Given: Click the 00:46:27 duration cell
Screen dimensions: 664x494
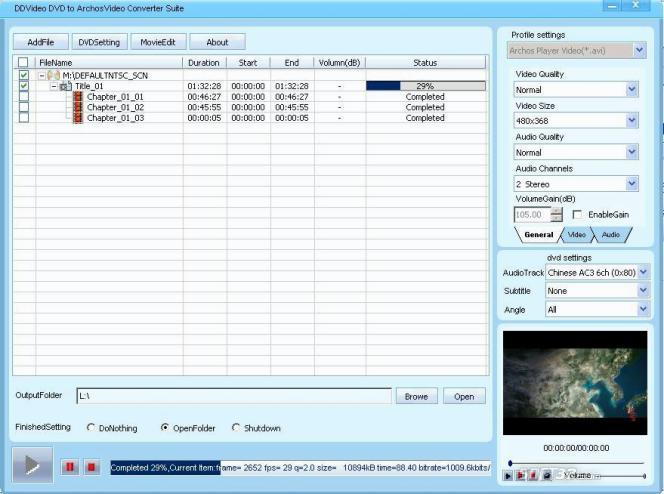Looking at the screenshot, I should point(204,97).
